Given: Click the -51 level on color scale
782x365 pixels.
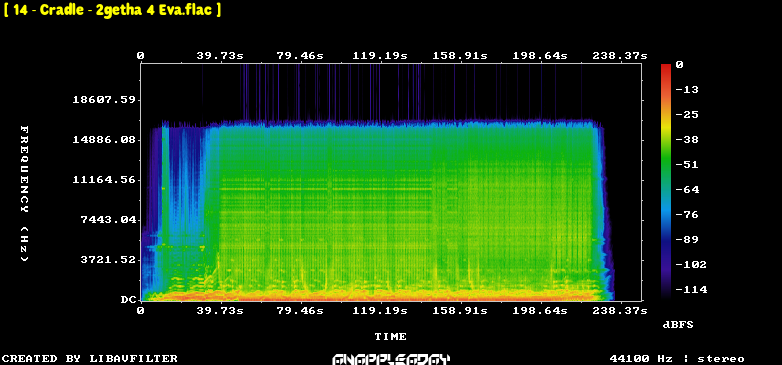Looking at the screenshot, I should pyautogui.click(x=687, y=165).
